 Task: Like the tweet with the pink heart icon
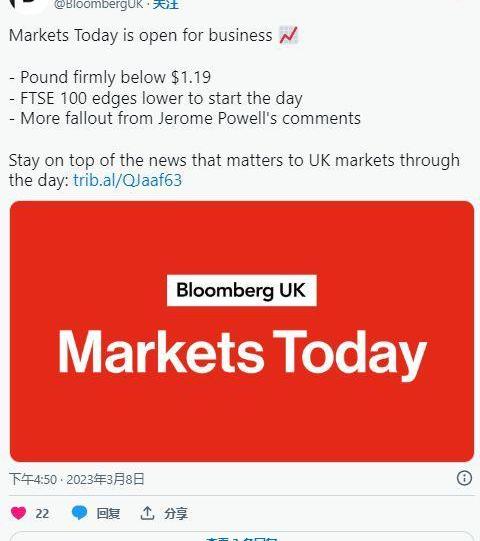tap(18, 513)
